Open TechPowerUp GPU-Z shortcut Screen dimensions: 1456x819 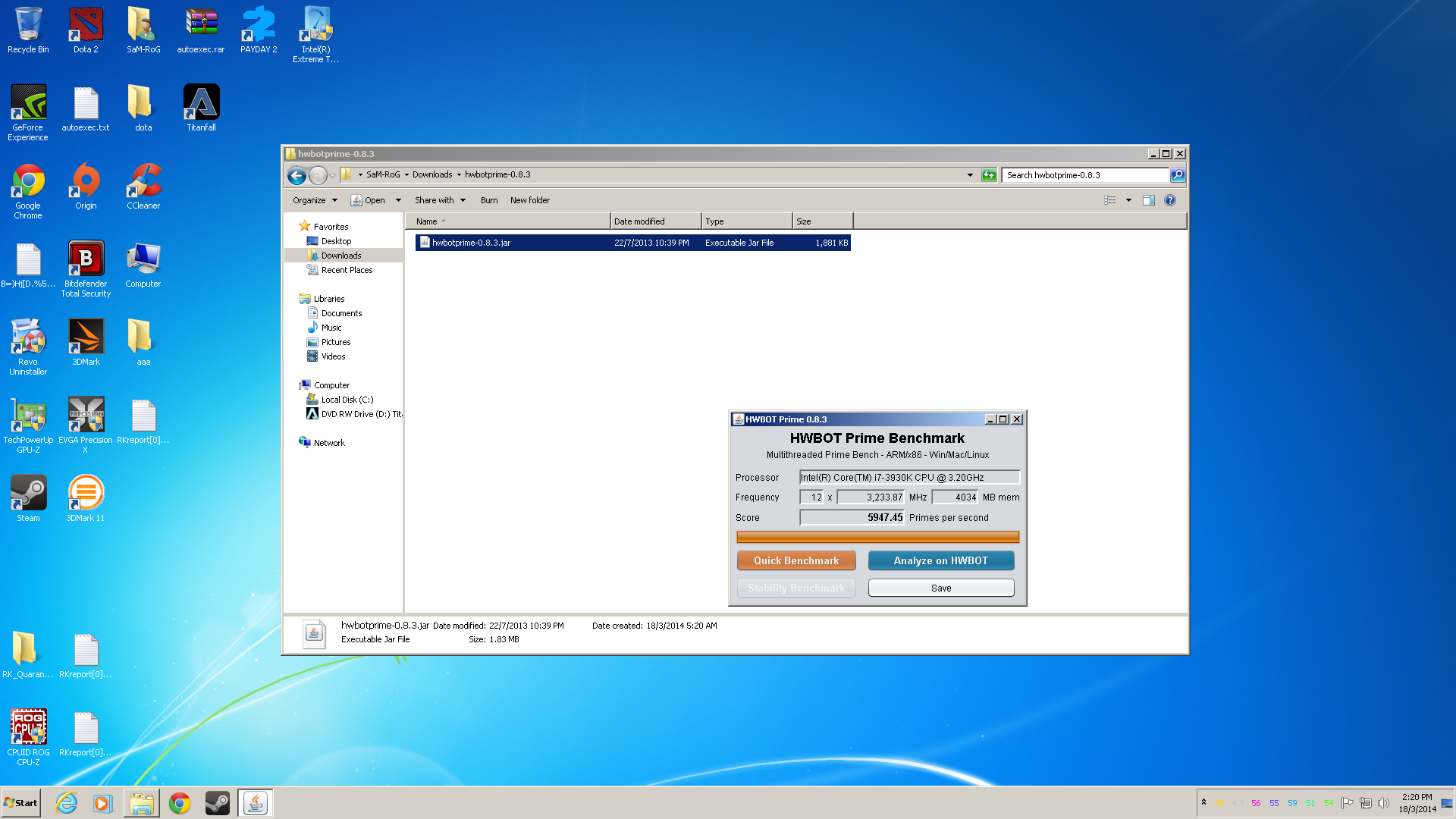click(x=28, y=425)
